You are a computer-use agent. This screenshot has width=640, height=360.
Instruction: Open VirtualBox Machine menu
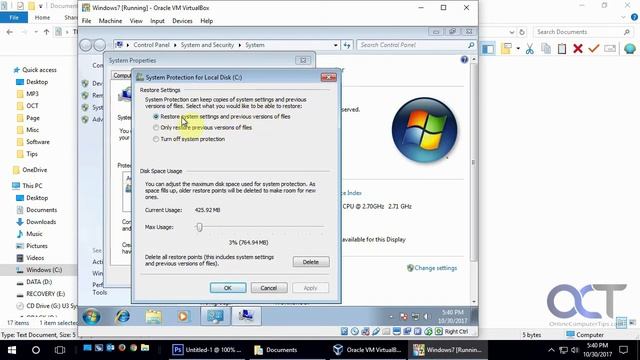[110, 21]
